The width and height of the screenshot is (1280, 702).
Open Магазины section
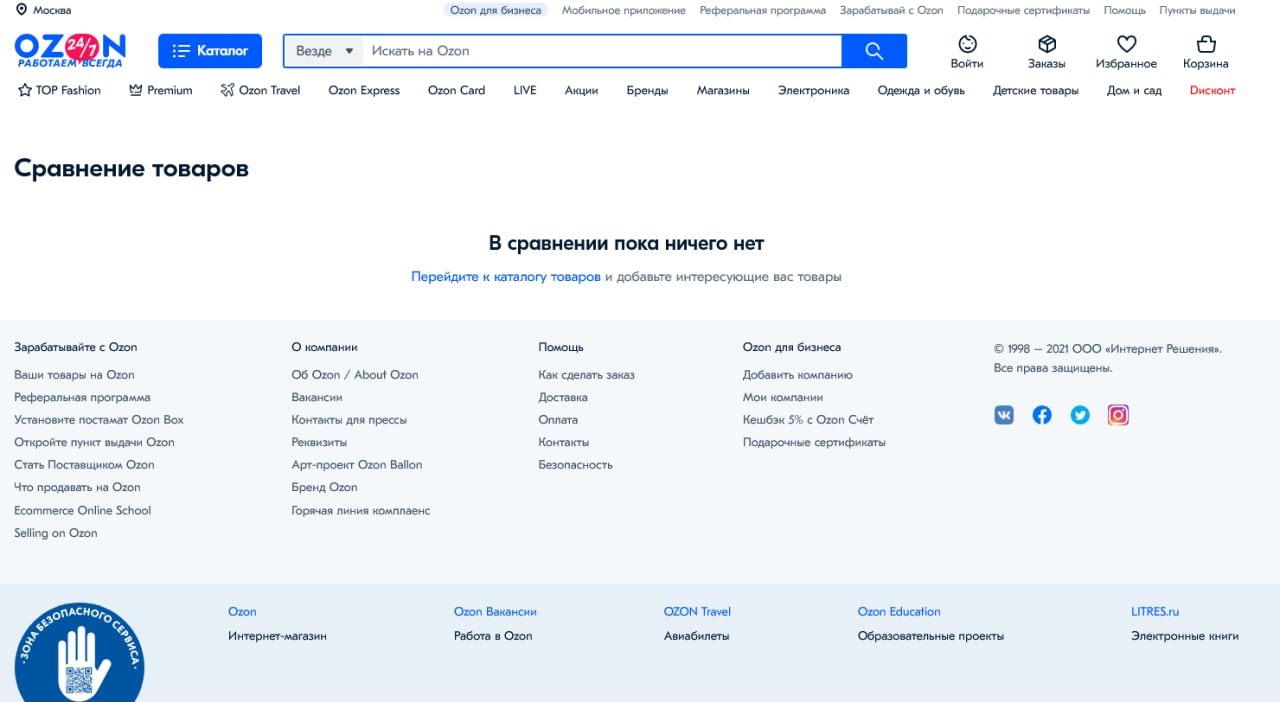point(723,90)
